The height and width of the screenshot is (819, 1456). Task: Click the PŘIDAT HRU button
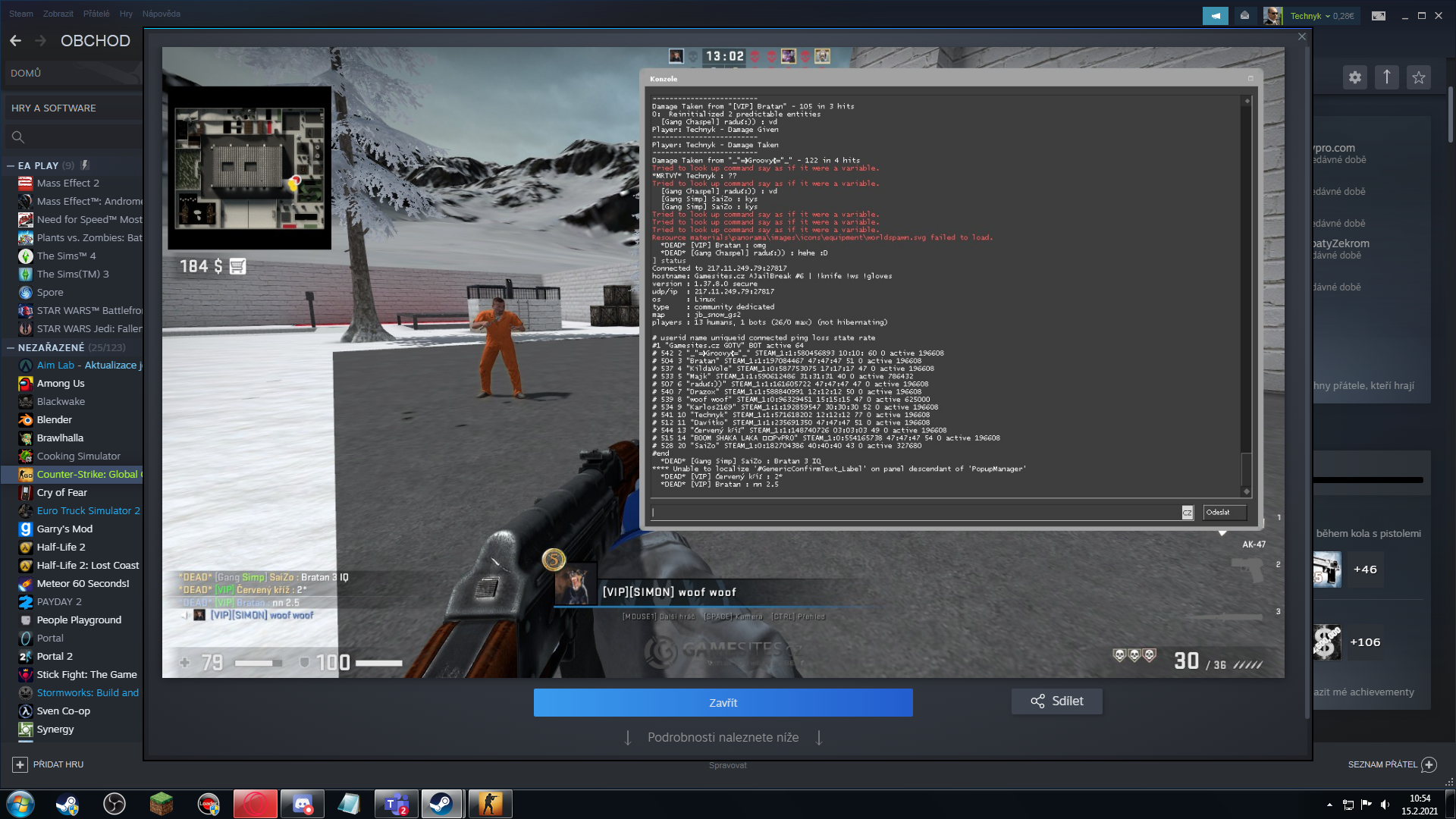coord(49,764)
